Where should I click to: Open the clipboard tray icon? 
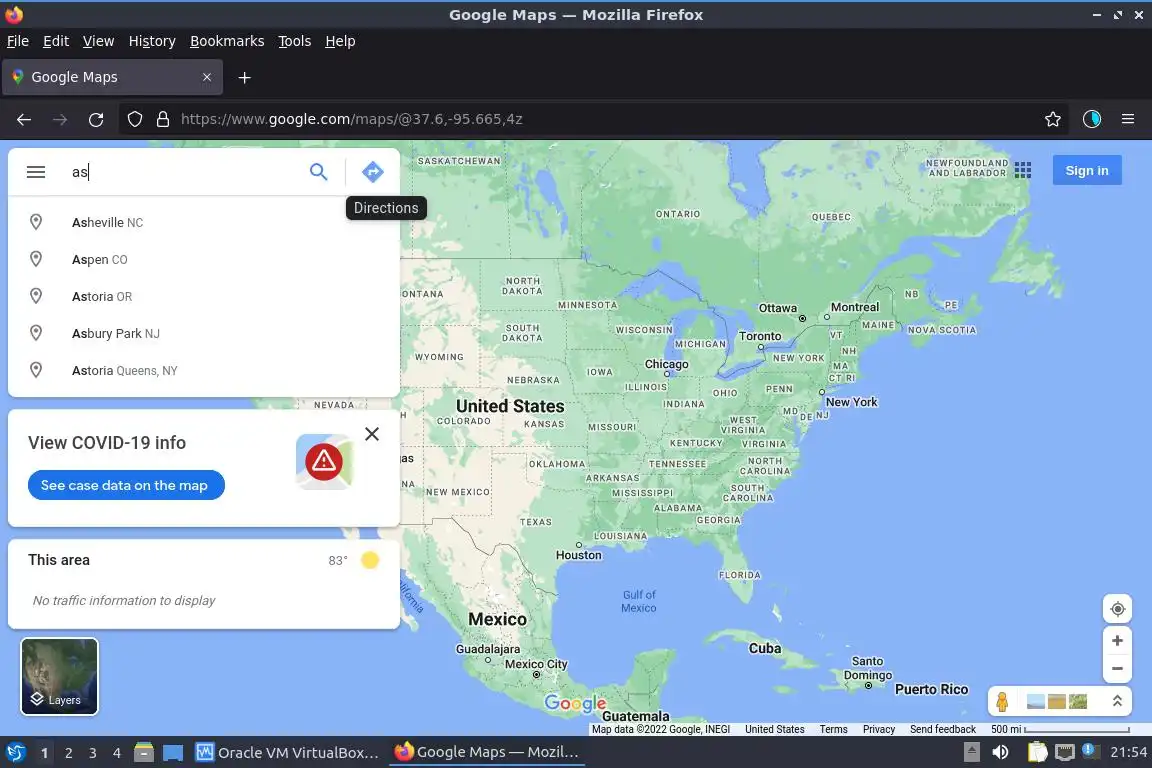pos(1037,753)
